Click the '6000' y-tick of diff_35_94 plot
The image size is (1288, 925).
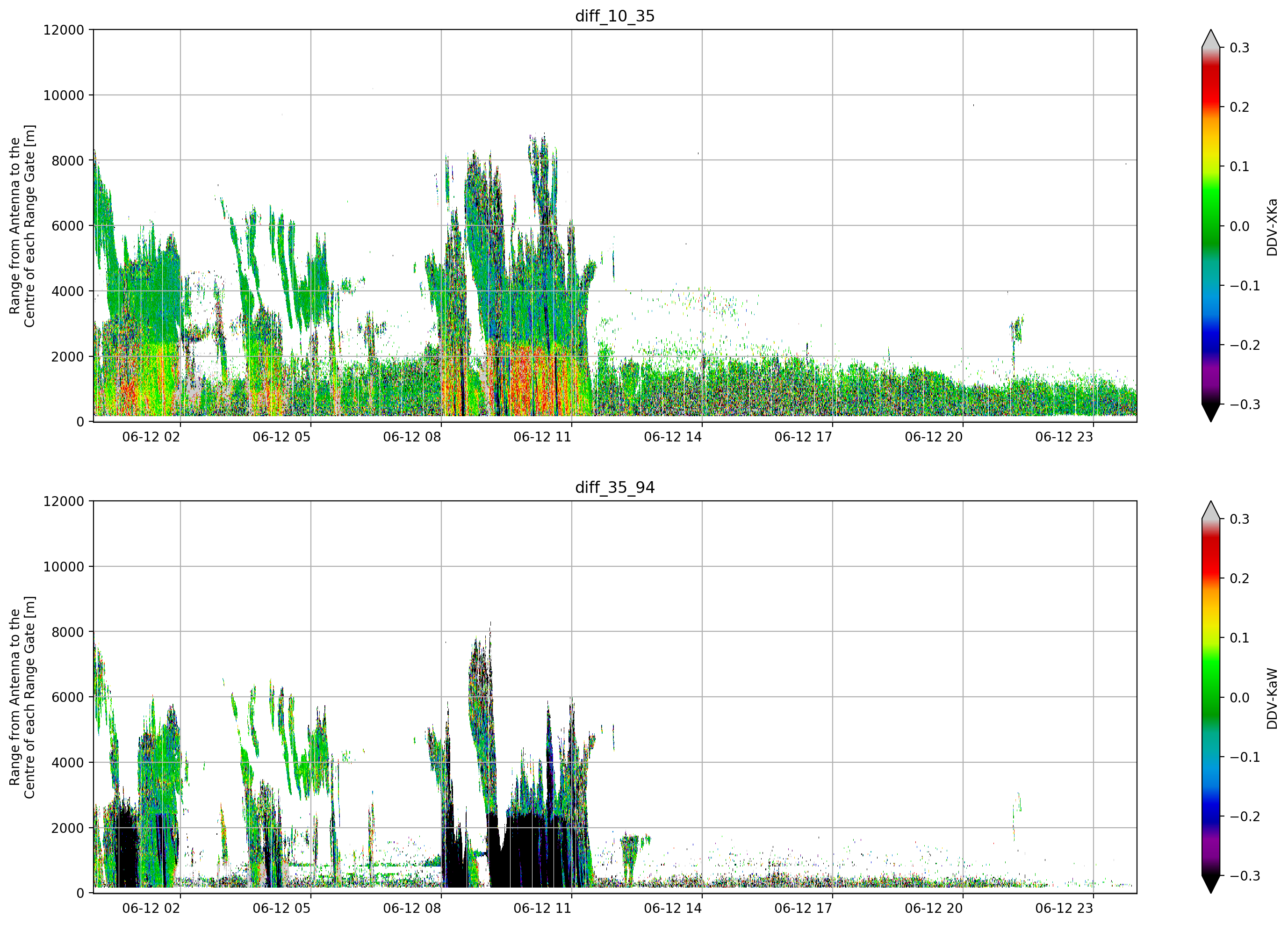click(68, 698)
